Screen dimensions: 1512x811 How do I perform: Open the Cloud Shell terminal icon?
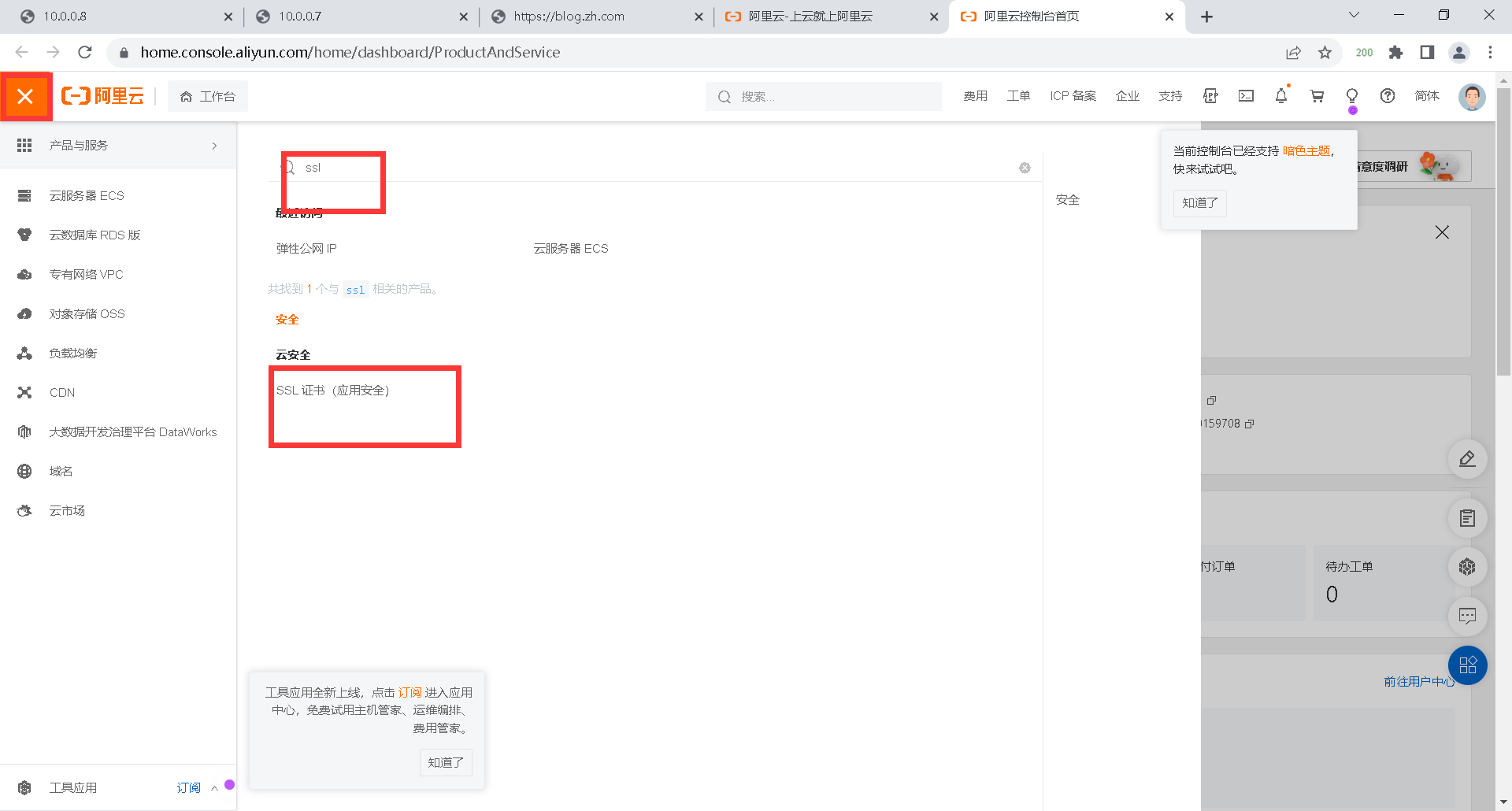point(1246,96)
